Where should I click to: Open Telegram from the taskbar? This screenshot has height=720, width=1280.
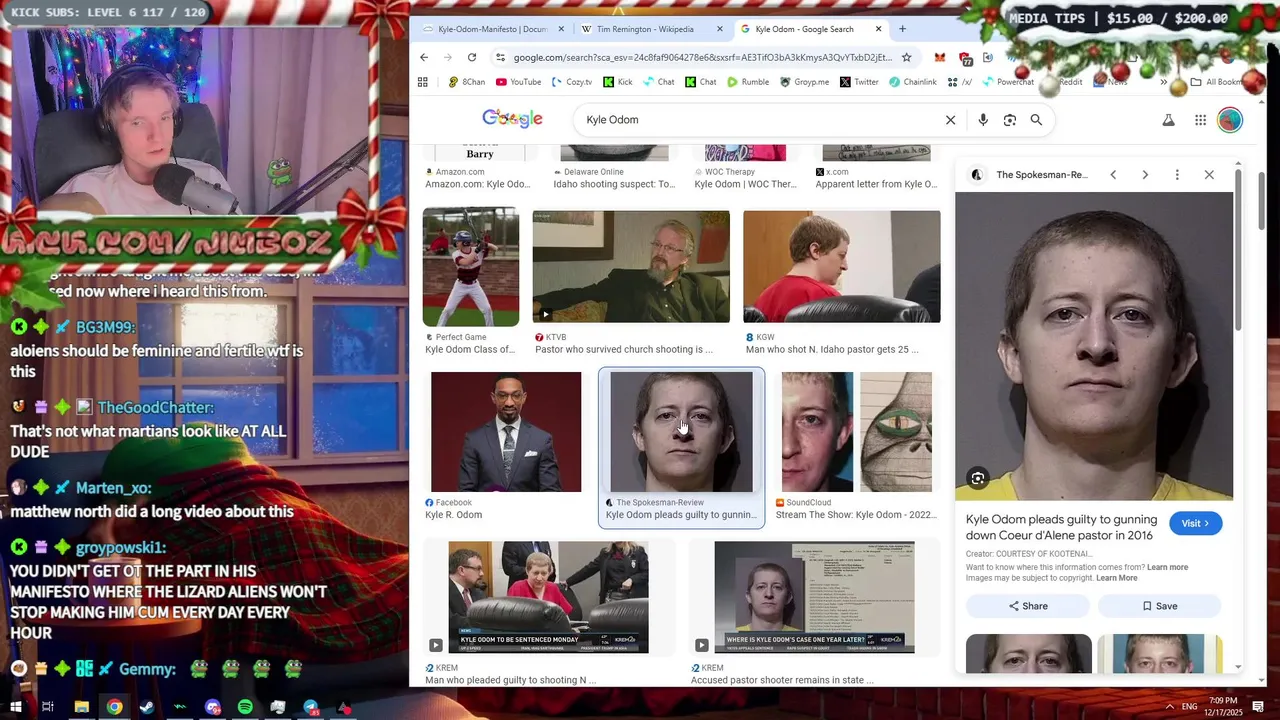pos(311,707)
